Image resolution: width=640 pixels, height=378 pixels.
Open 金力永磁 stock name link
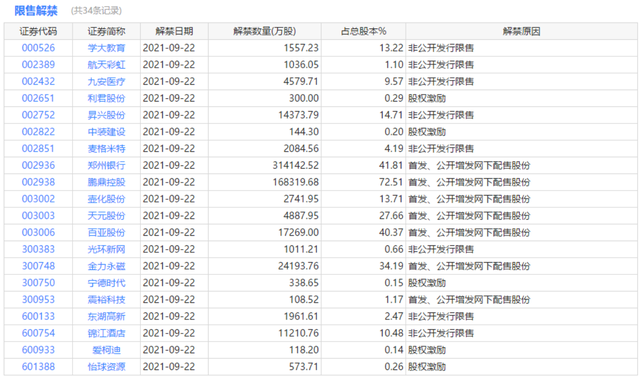(107, 266)
